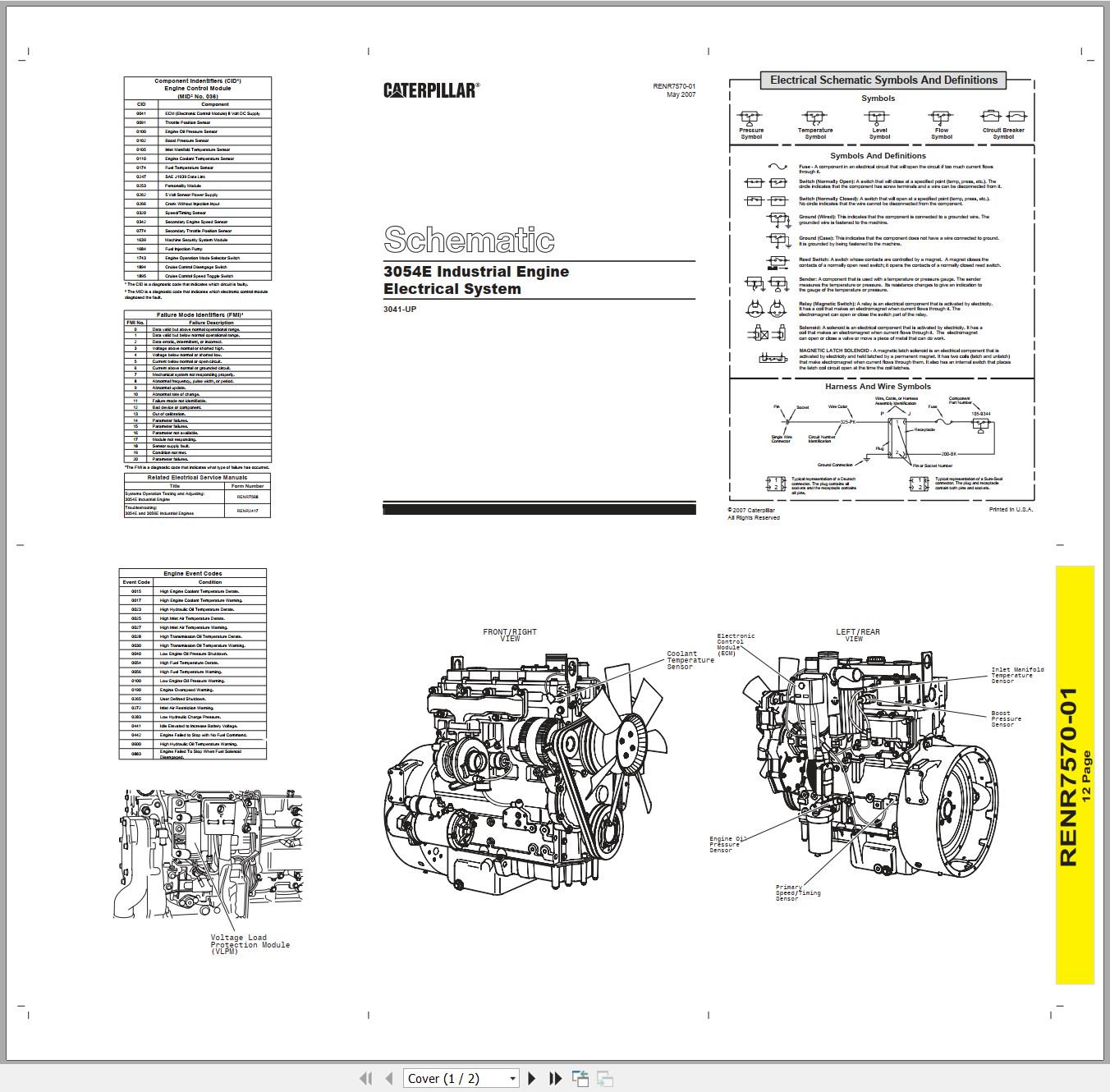Click the yellow RENR7570-01 page tab
This screenshot has height=1092, width=1110.
tap(1075, 775)
